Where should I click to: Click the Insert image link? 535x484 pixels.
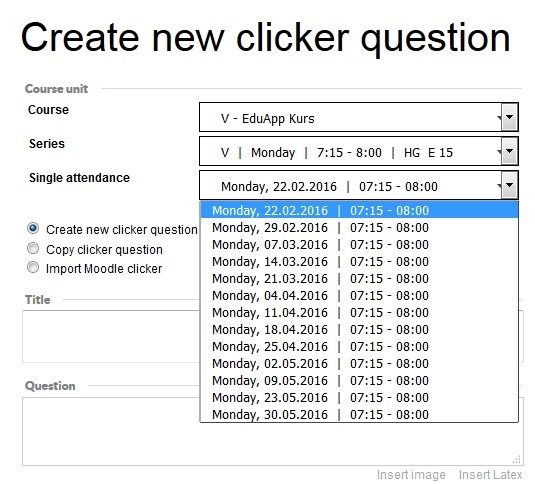pyautogui.click(x=411, y=474)
